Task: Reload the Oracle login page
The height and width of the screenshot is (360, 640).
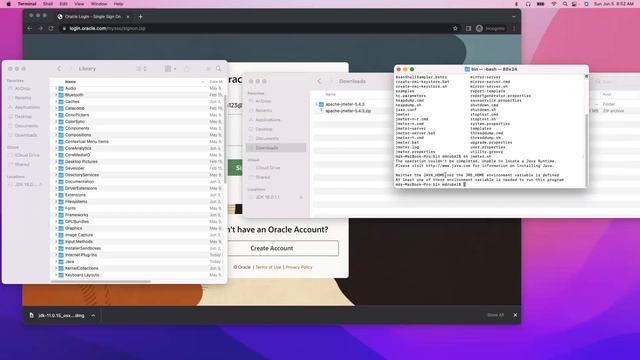Action: [x=51, y=28]
